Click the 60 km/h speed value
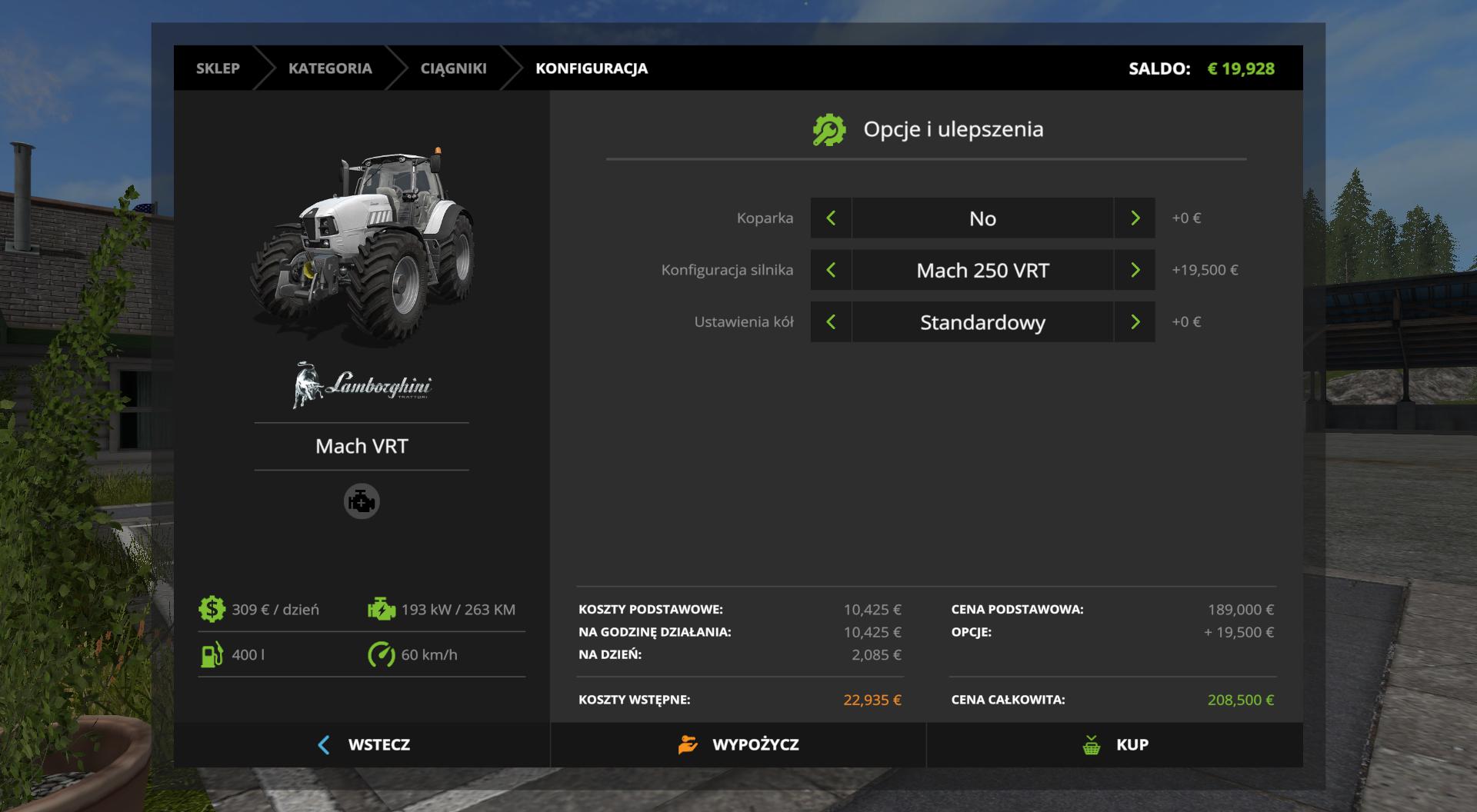 click(428, 654)
